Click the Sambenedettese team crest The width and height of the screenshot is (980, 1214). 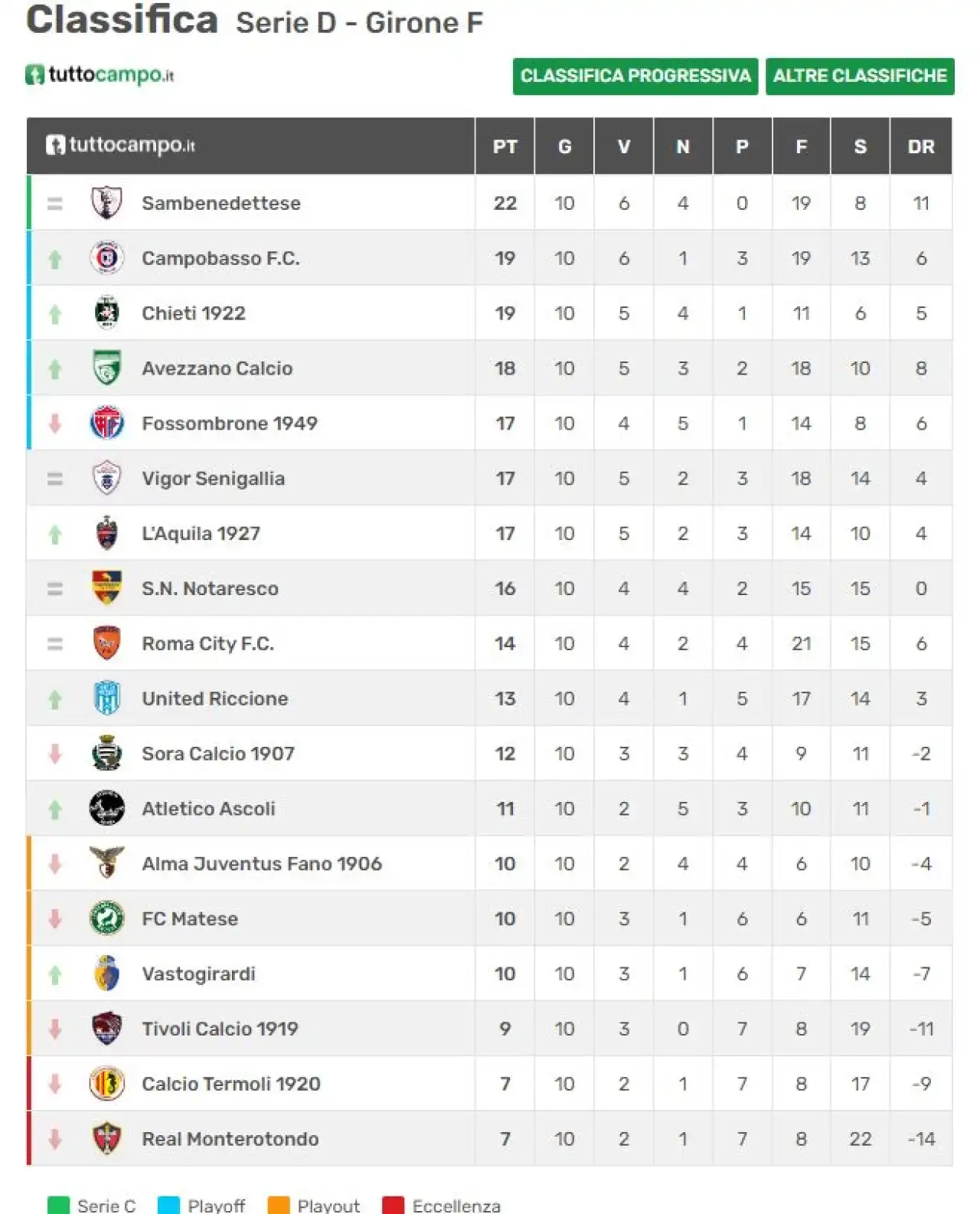[x=106, y=203]
